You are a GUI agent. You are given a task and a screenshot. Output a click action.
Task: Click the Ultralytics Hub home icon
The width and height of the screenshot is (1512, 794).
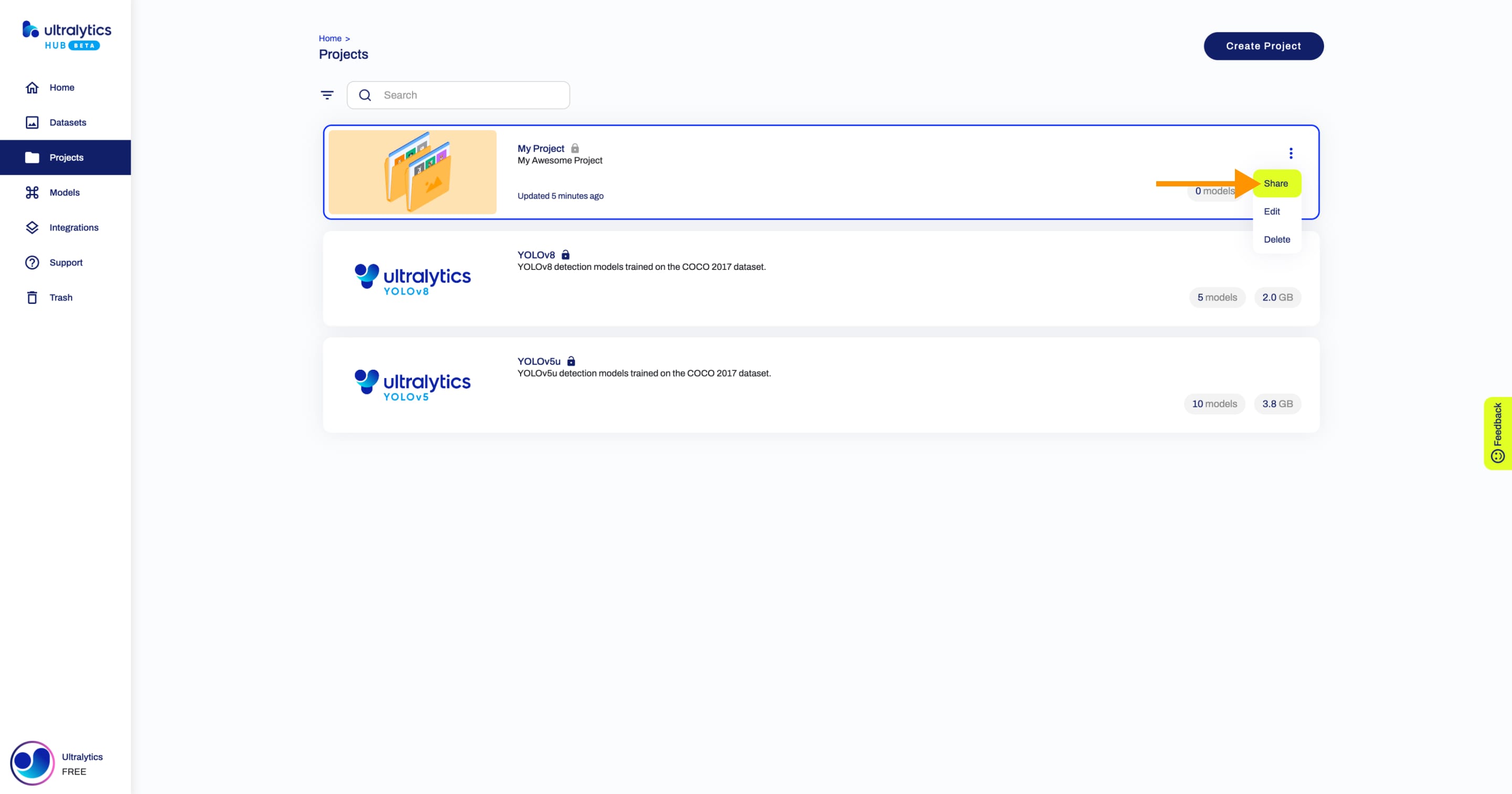[33, 87]
